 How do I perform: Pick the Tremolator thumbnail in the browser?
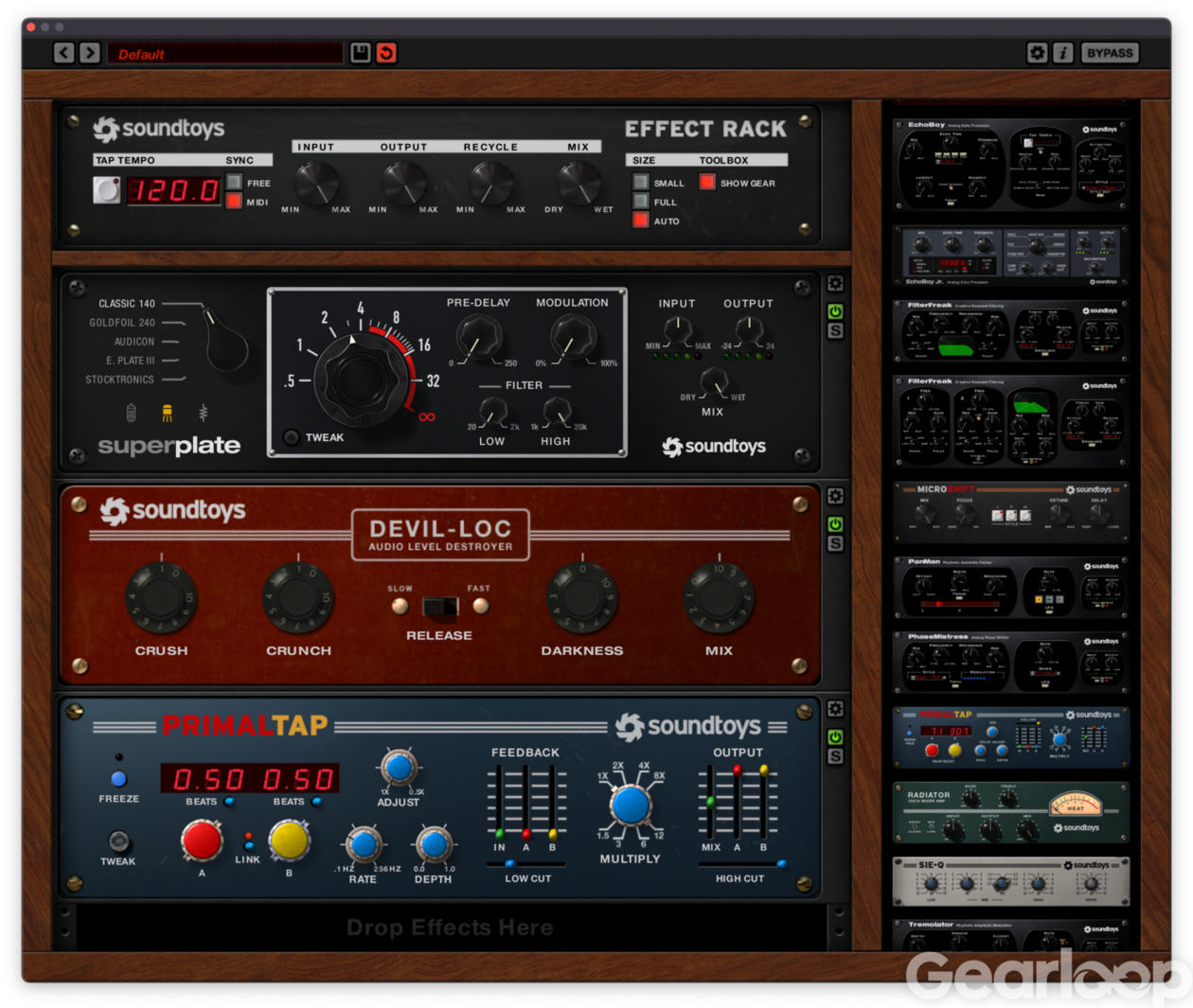(x=1011, y=935)
